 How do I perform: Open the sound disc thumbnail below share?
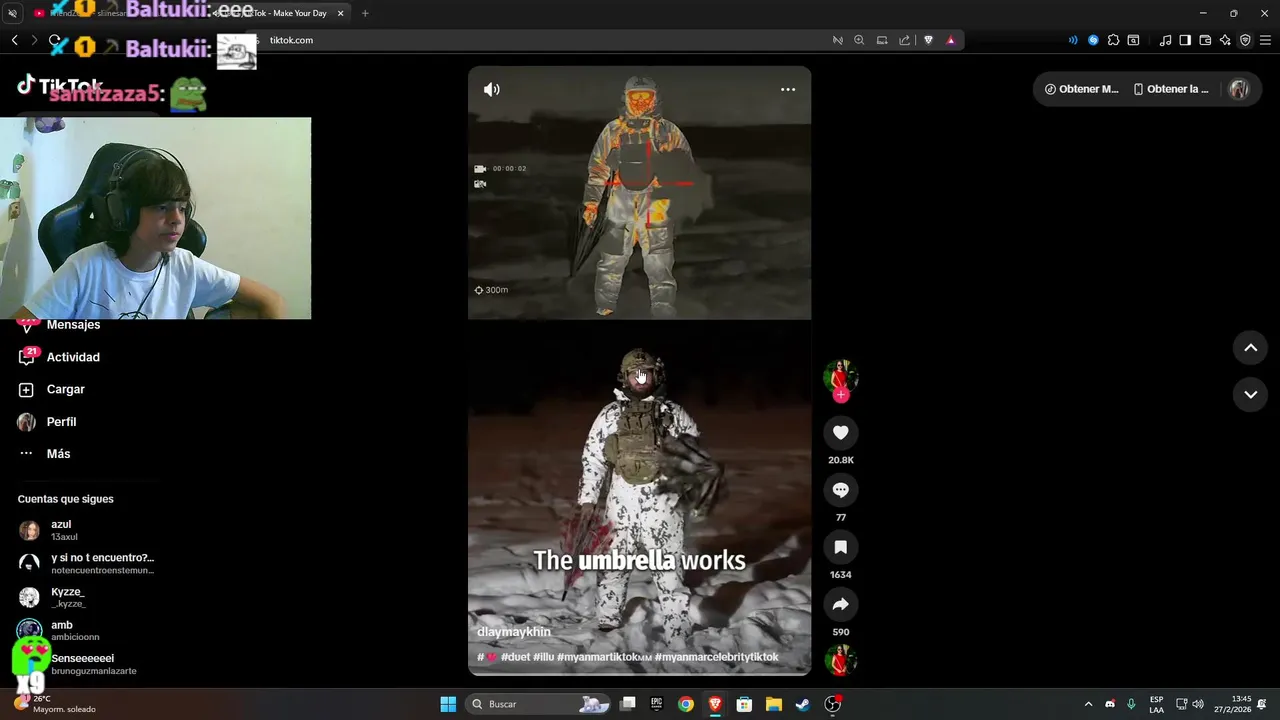(840, 660)
